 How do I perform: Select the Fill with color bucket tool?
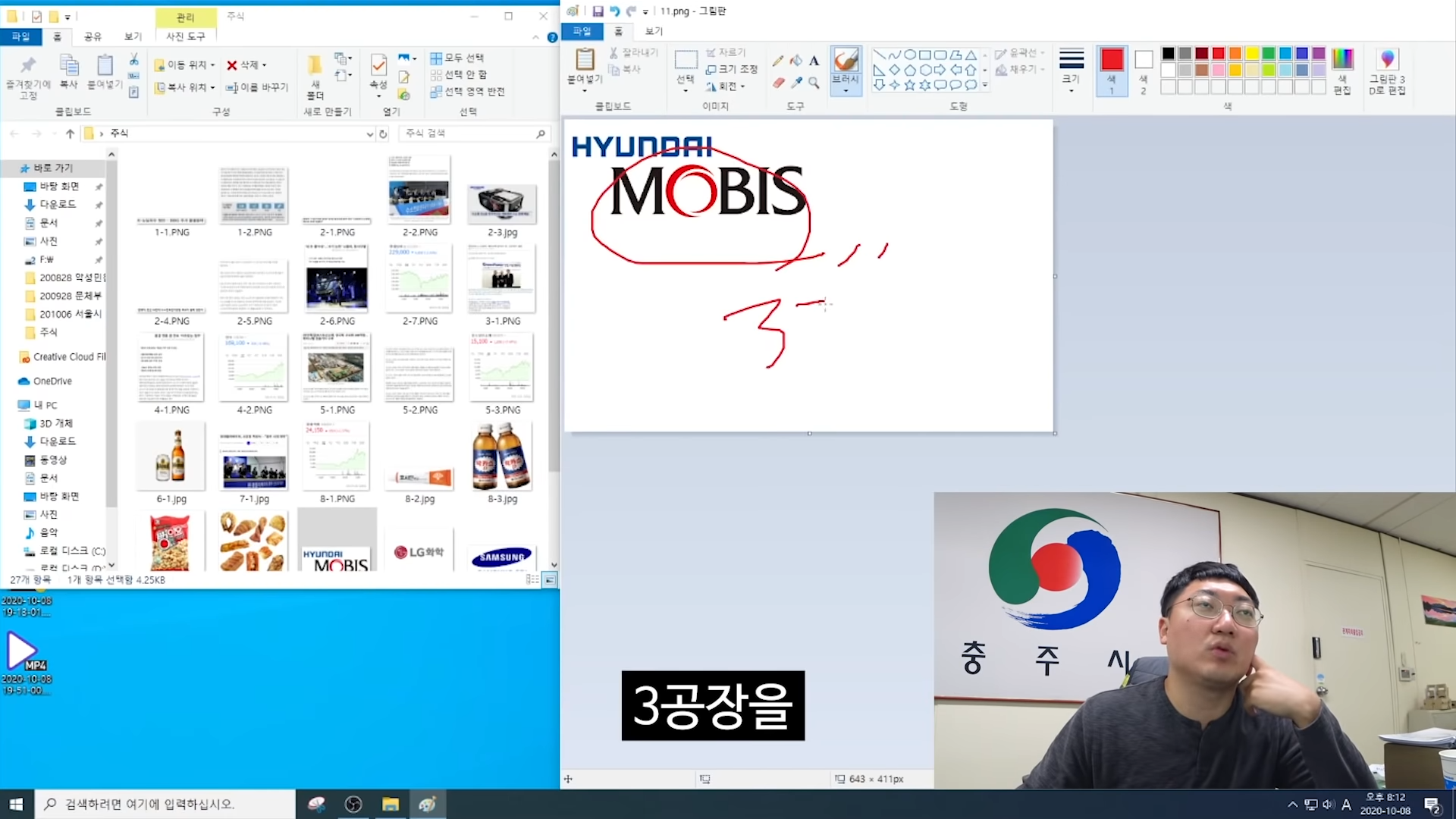795,61
